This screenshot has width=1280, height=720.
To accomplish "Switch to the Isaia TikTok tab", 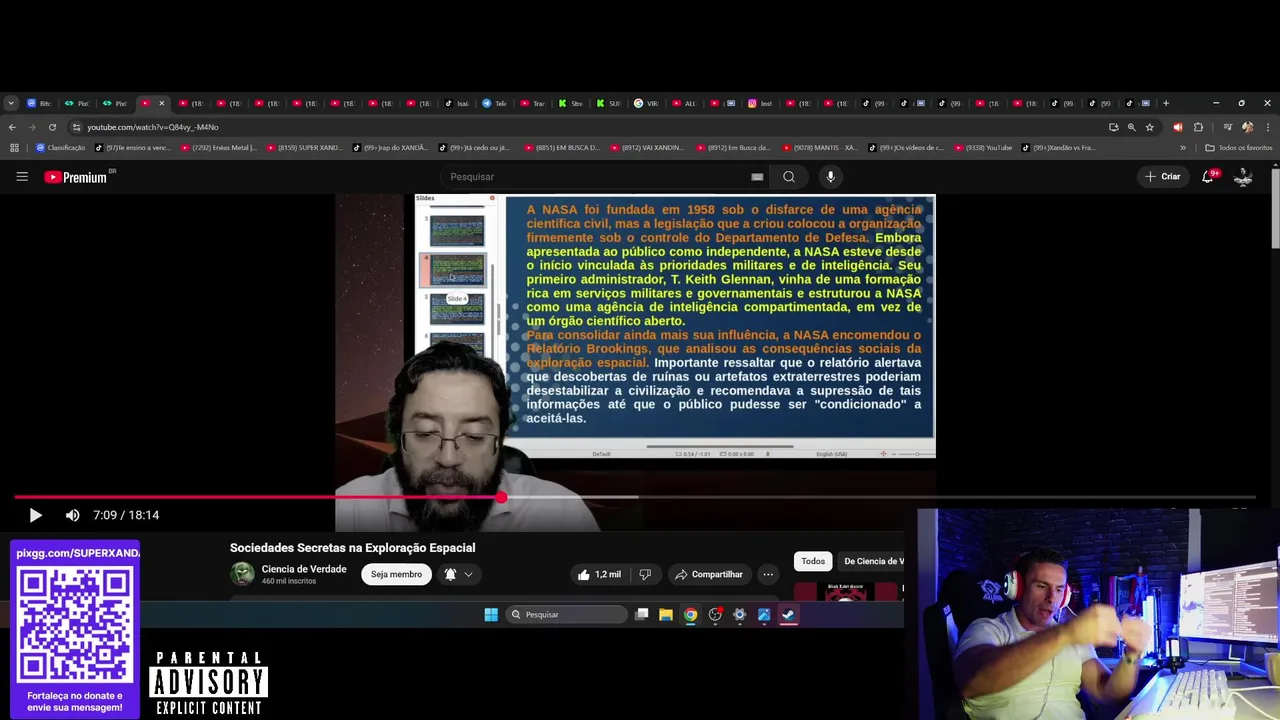I will (x=456, y=103).
